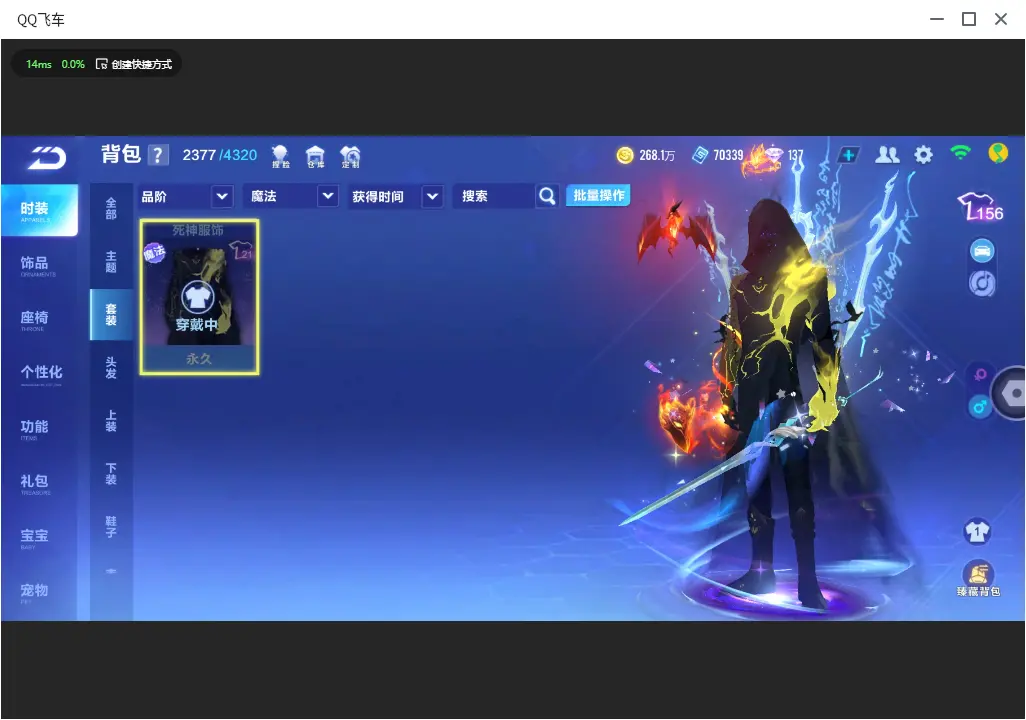Switch to the 礼包 treasure tab
Screen dimensions: 1026x720
coord(34,482)
